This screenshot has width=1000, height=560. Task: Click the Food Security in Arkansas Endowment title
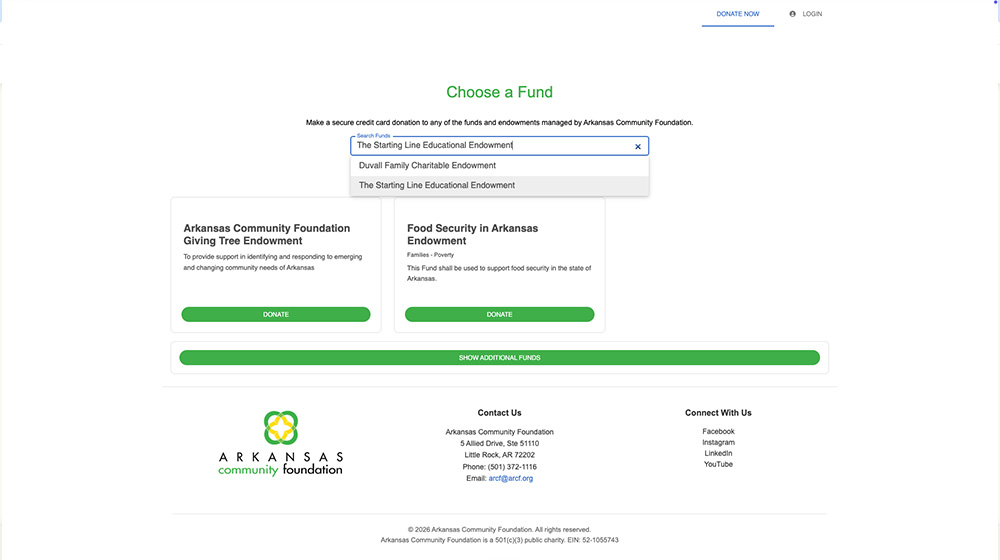473,235
